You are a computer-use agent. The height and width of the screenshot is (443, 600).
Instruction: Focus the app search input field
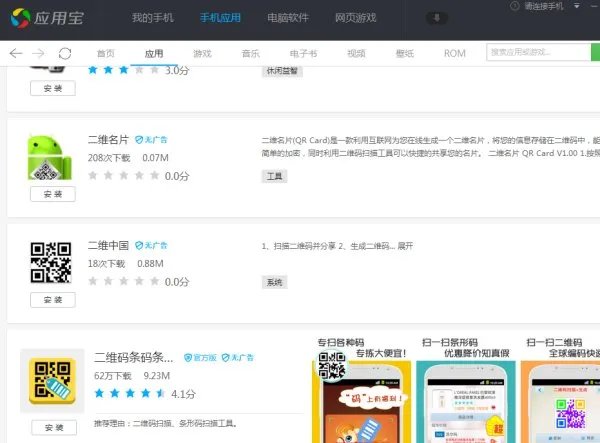coord(538,52)
